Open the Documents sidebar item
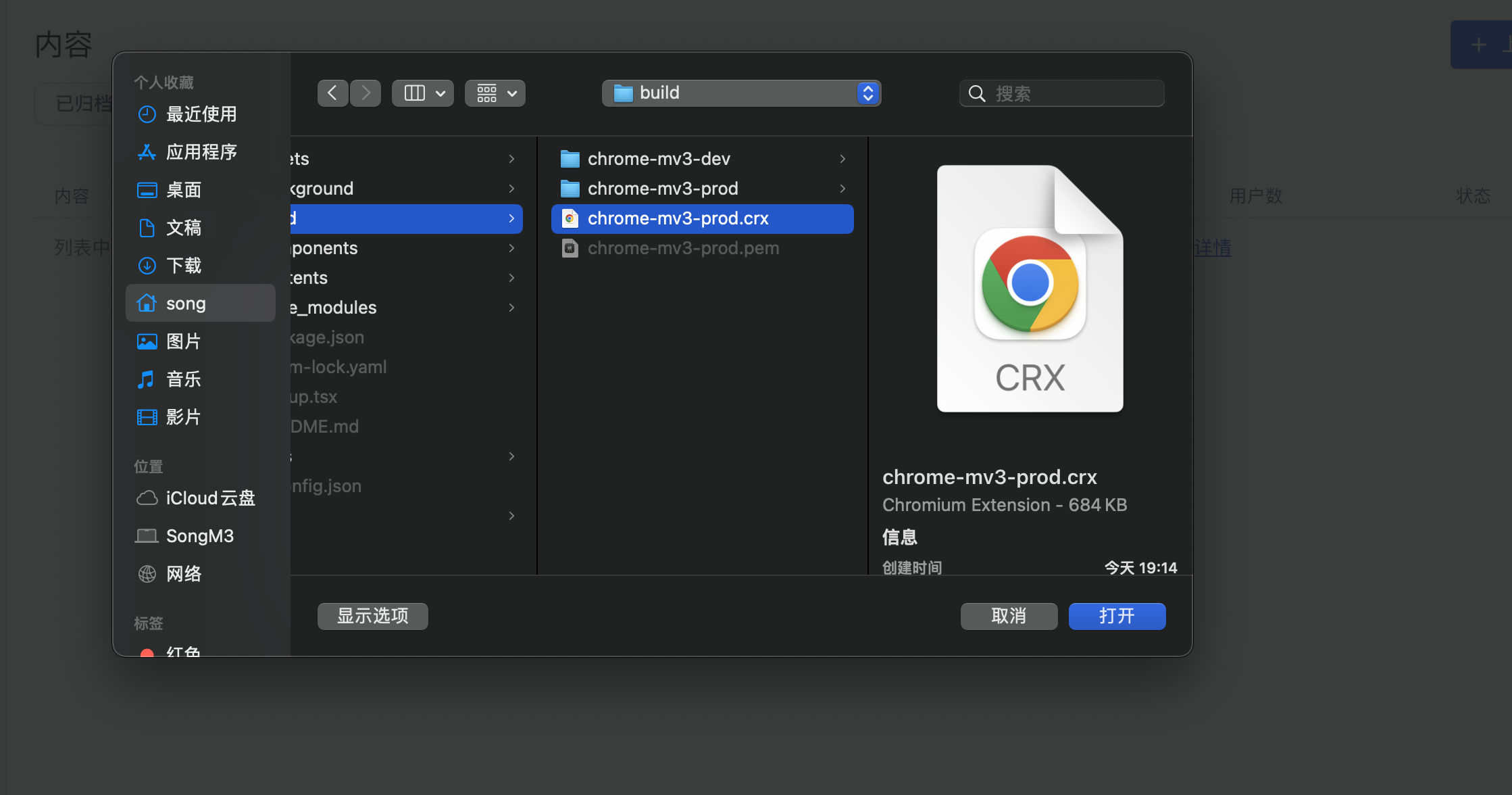The image size is (1512, 795). (183, 228)
